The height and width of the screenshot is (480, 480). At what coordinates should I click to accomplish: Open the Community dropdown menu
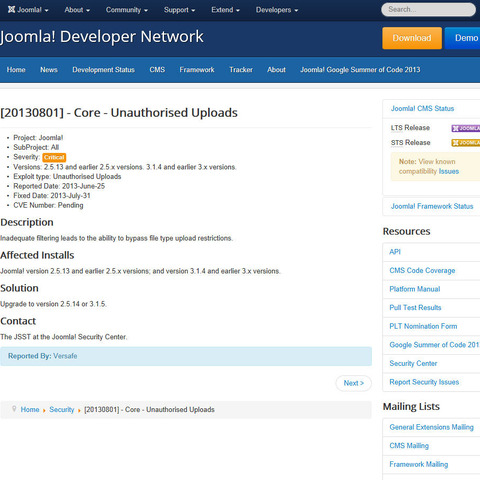(x=127, y=10)
